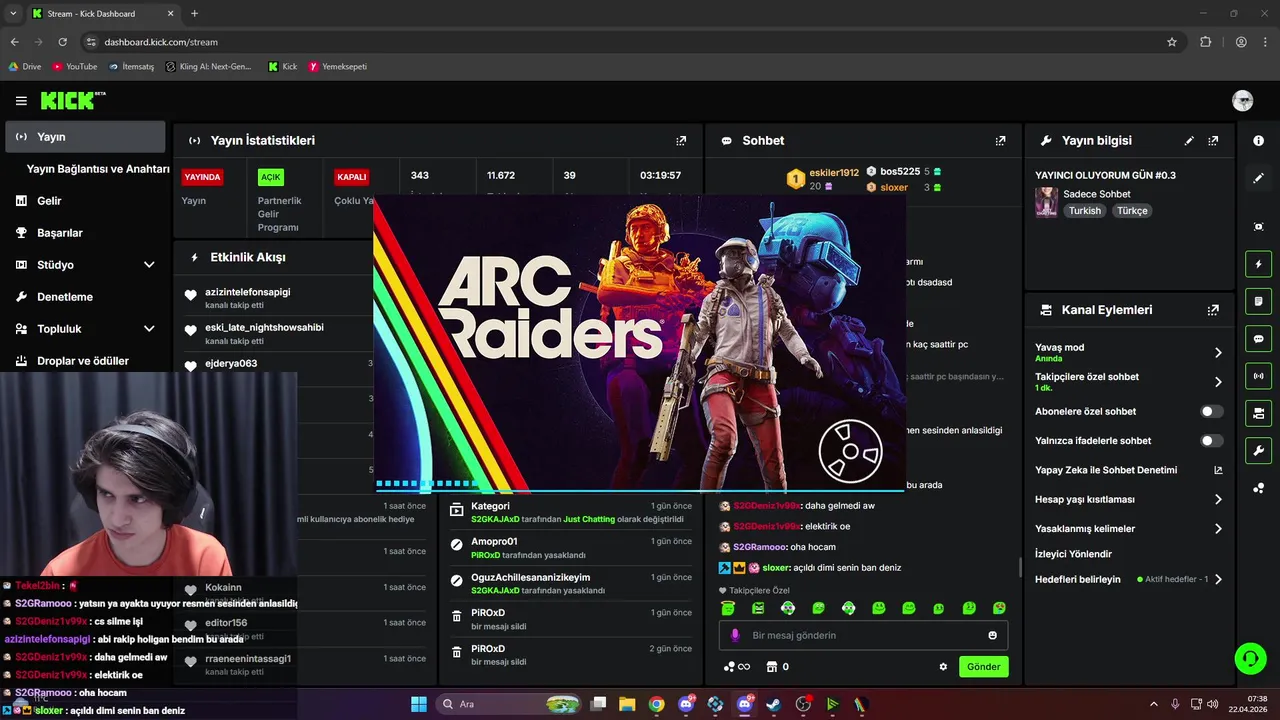
Task: Open Chrome from the taskbar
Action: tap(656, 704)
